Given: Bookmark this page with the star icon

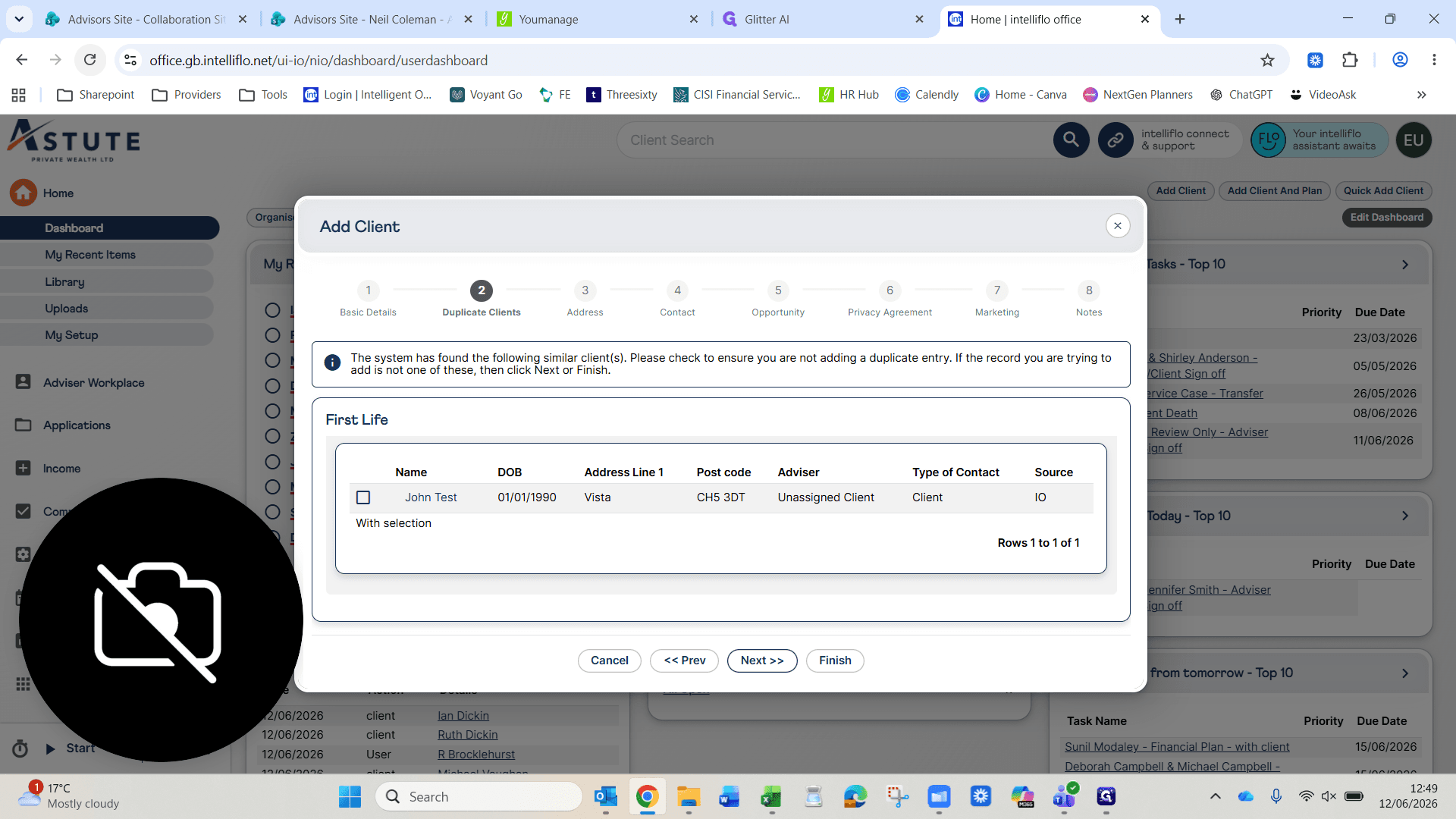Looking at the screenshot, I should click(x=1267, y=61).
